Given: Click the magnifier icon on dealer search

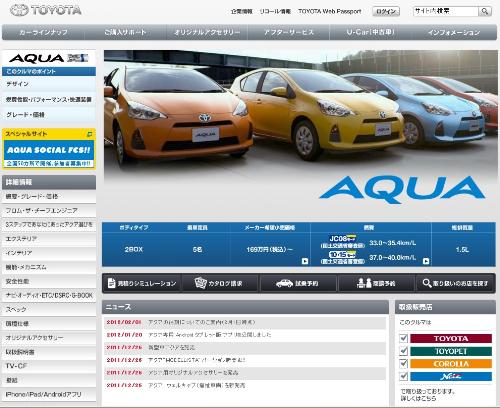Looking at the screenshot, I should tap(427, 283).
